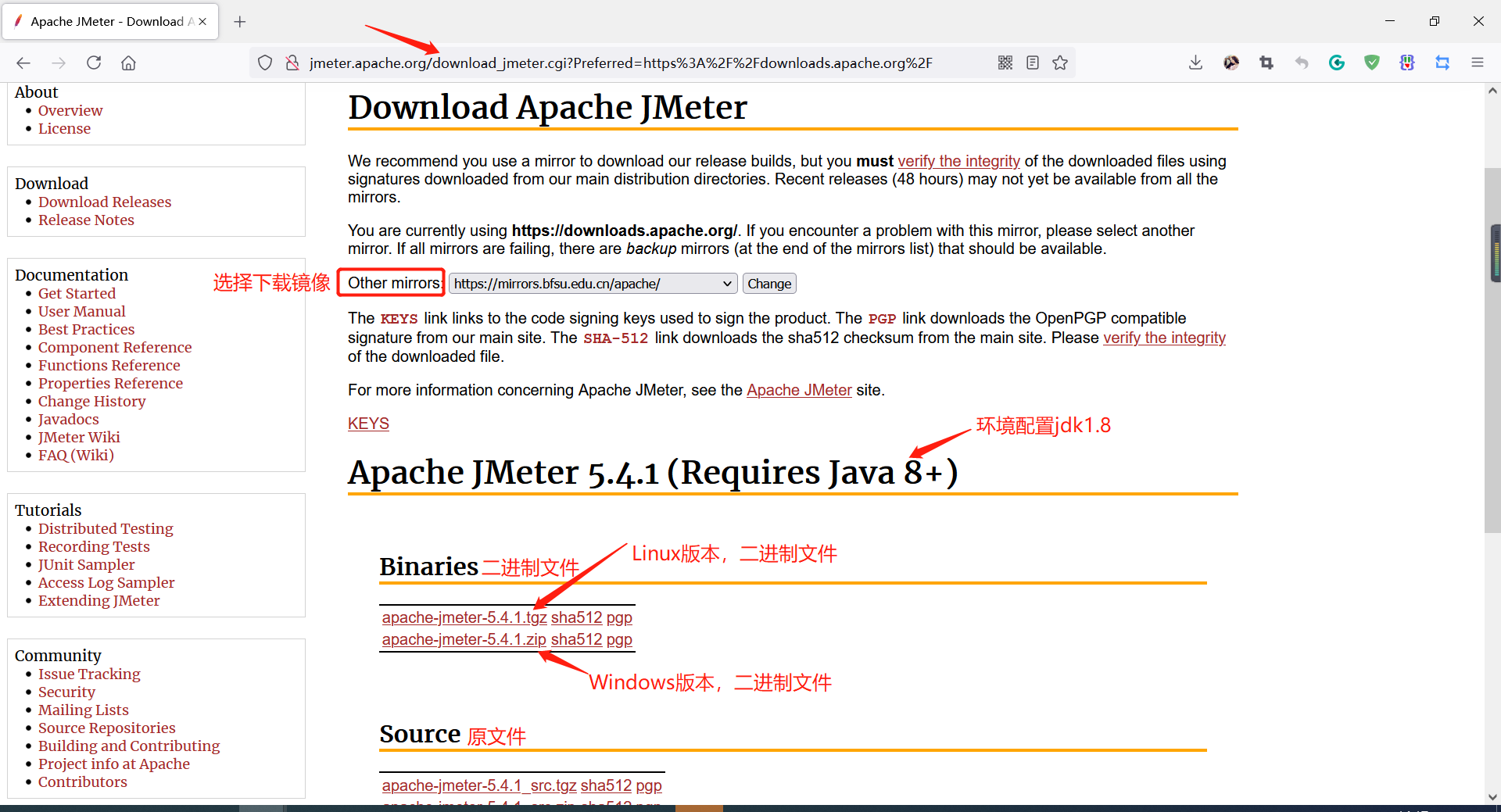Open Mailing Lists link
This screenshot has width=1501, height=812.
coord(83,710)
